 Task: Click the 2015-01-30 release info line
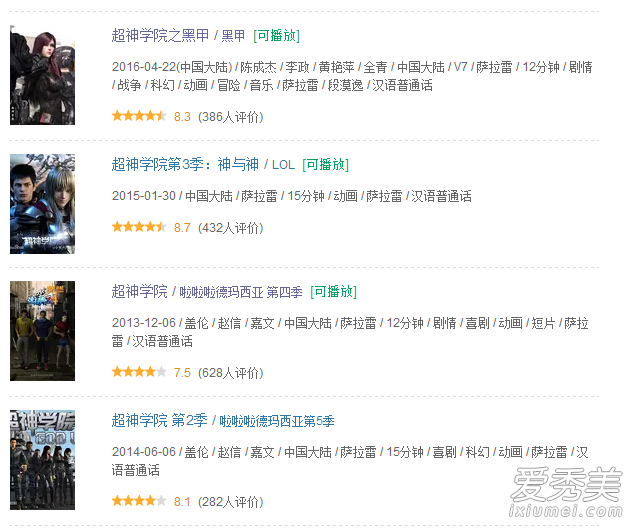pos(292,196)
